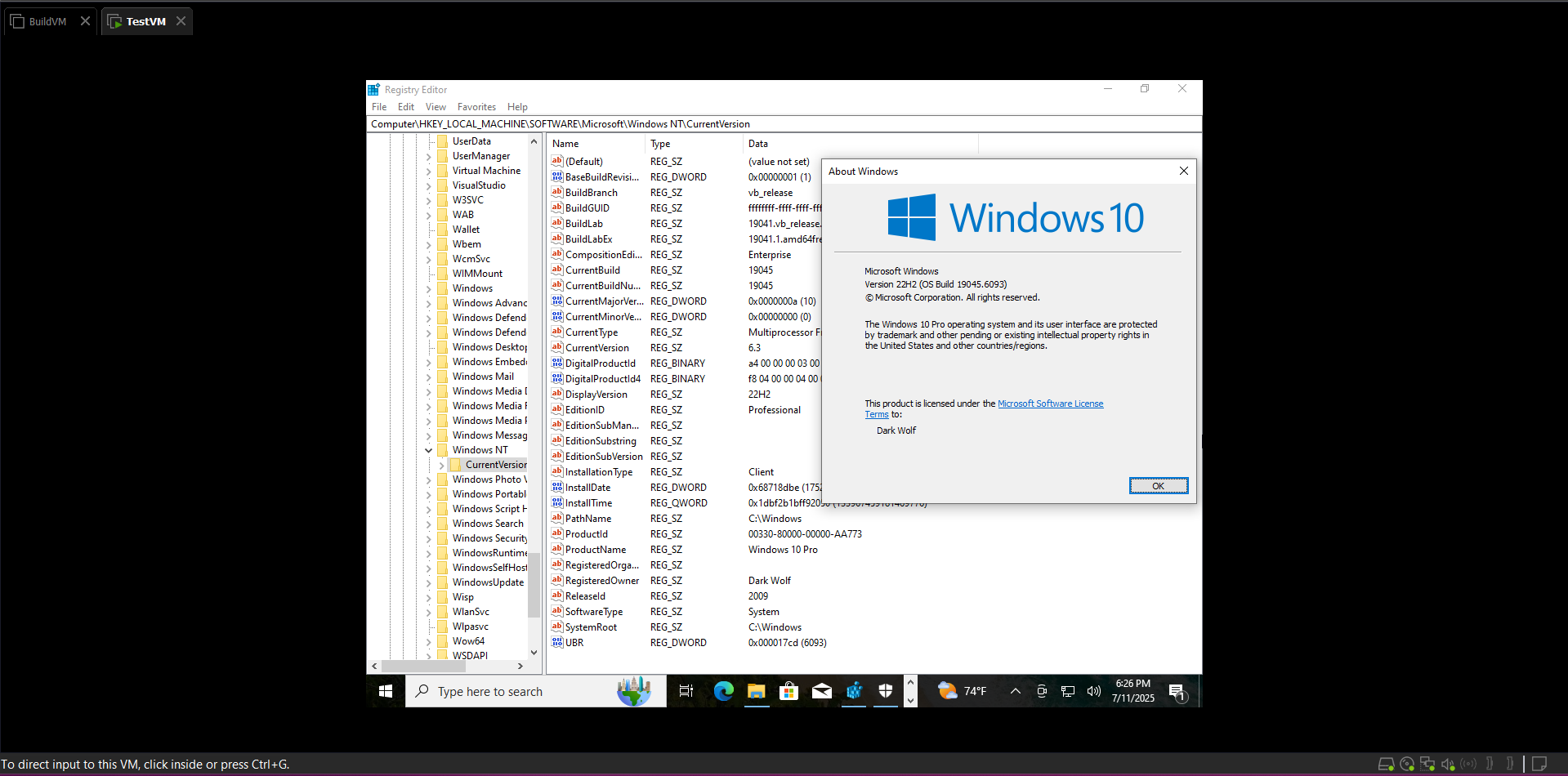Open the Edit menu
The image size is (1568, 776).
406,107
